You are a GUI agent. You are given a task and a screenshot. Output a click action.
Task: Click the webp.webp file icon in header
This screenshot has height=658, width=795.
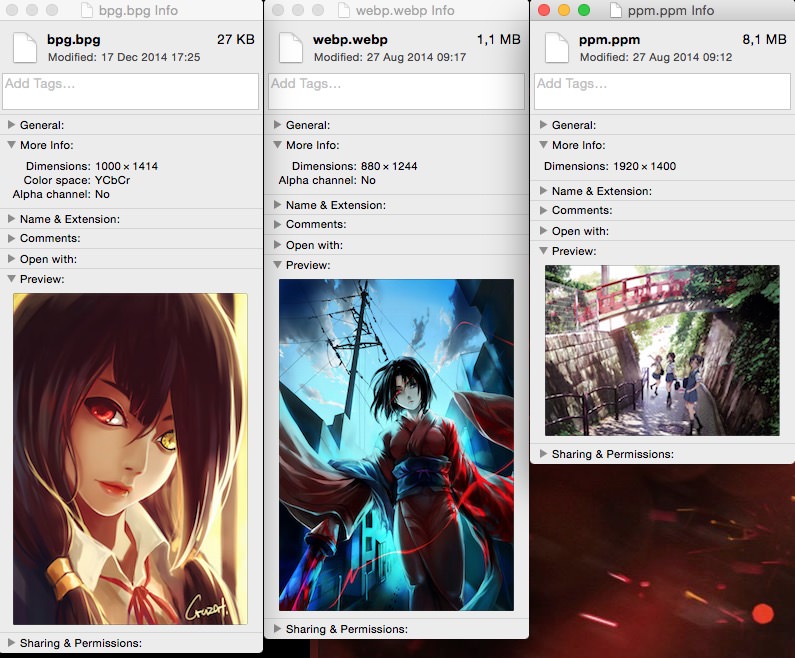(291, 47)
